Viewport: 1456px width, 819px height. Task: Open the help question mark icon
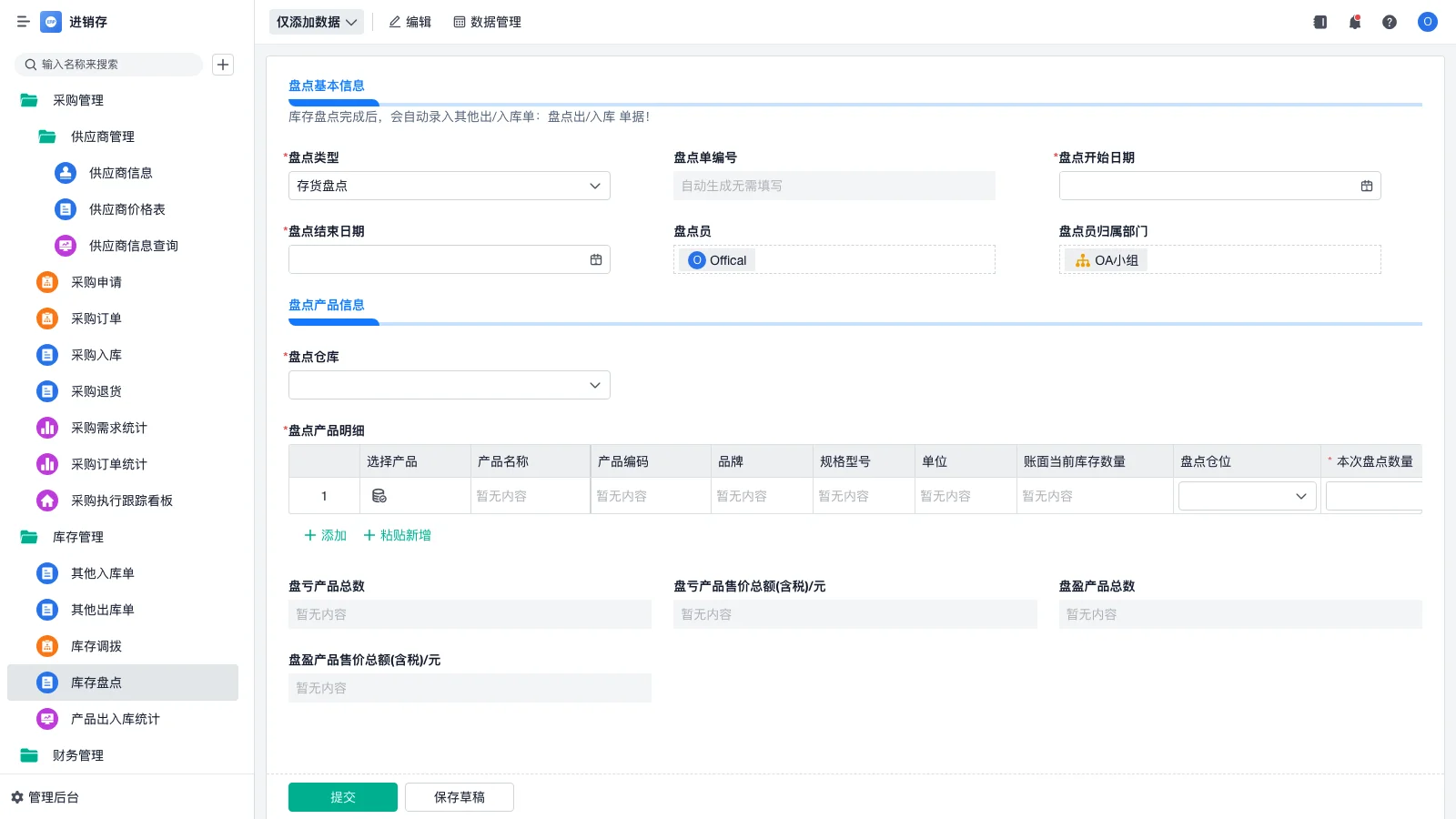coord(1390,22)
